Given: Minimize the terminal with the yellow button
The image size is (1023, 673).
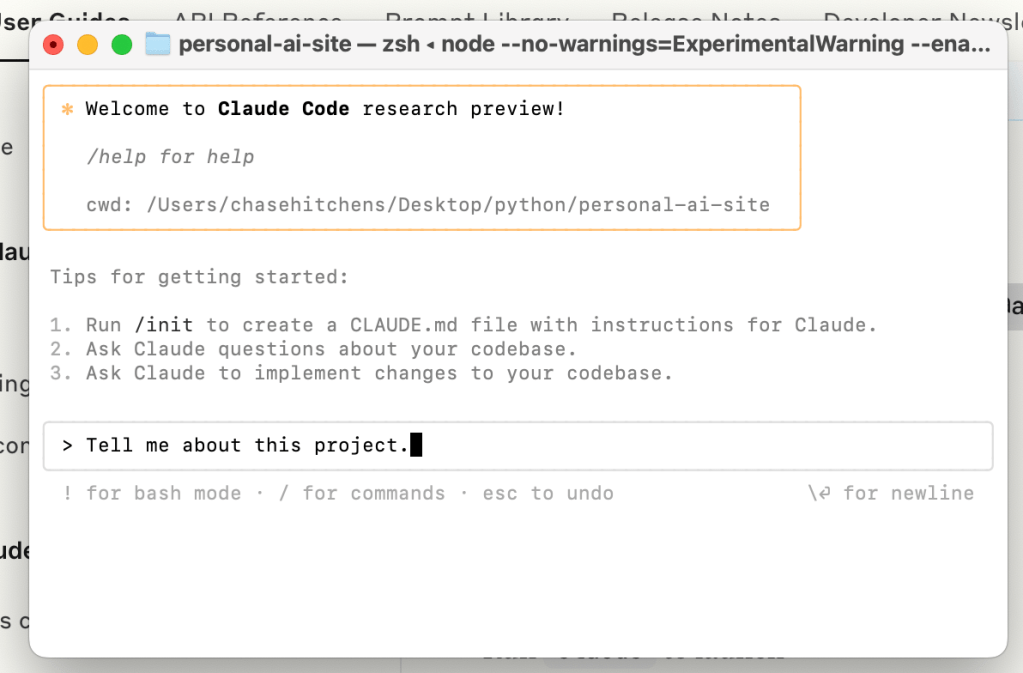Looking at the screenshot, I should click(x=88, y=44).
